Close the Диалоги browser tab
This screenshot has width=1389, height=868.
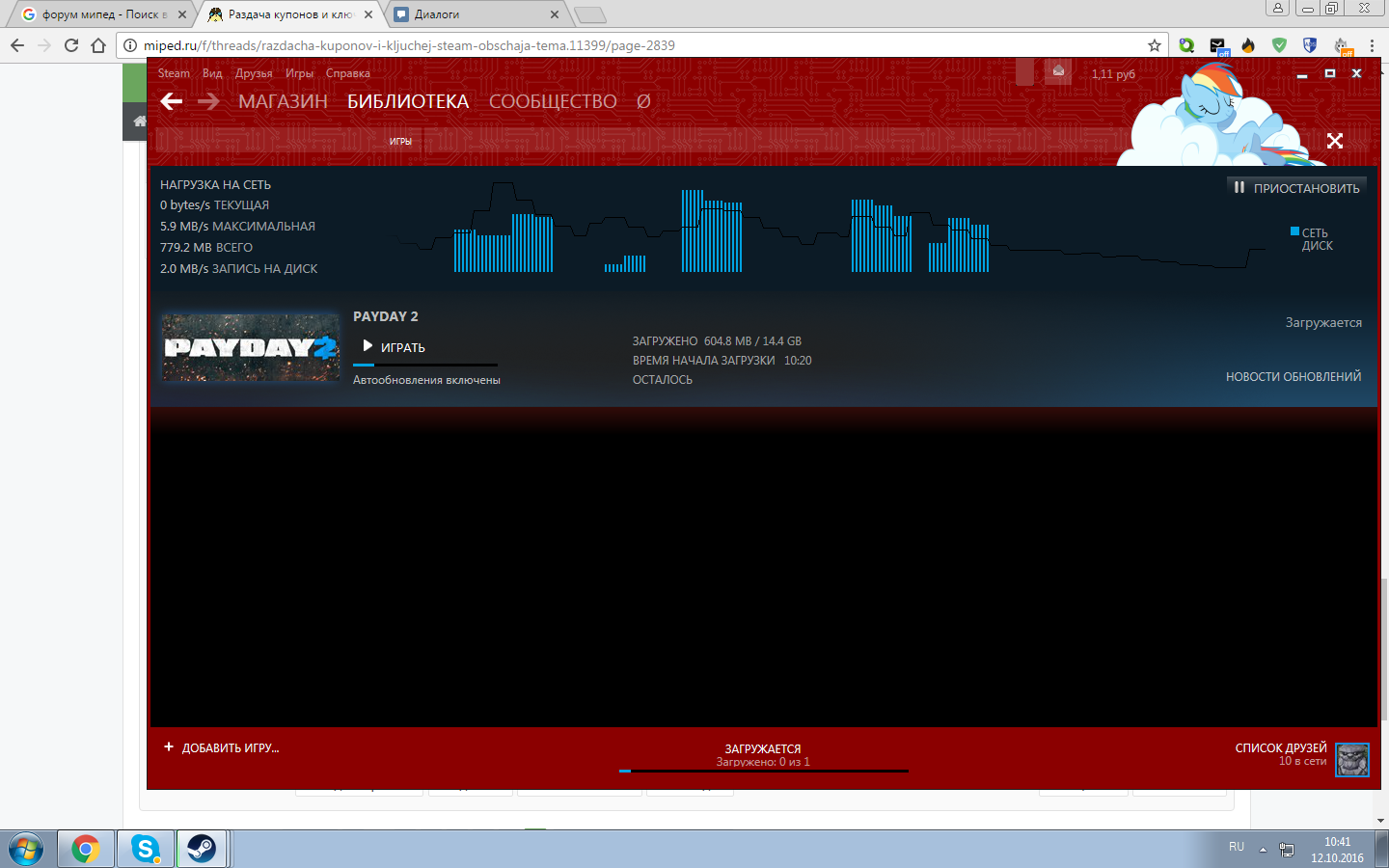point(555,14)
